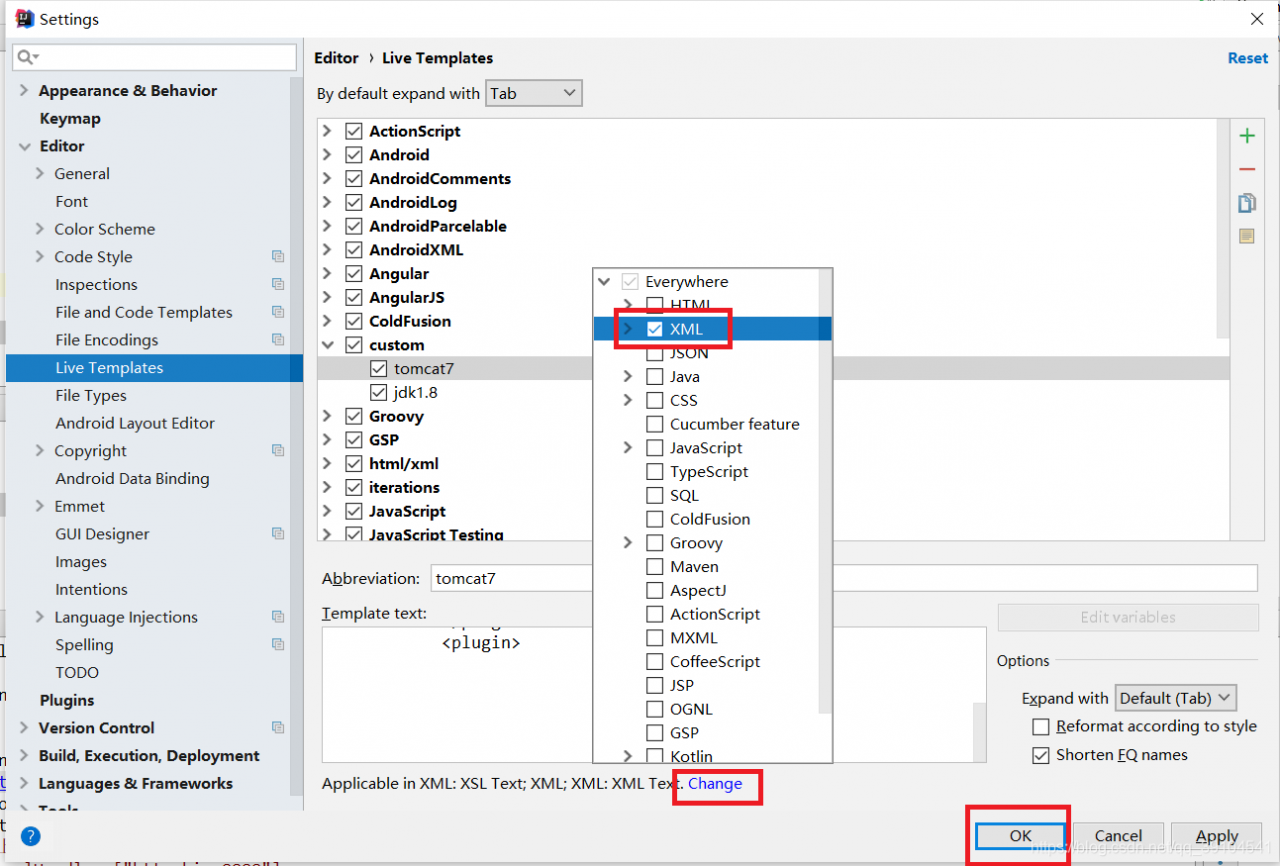Toggle the jdk1.8 template checkbox
The width and height of the screenshot is (1280, 866).
[379, 393]
